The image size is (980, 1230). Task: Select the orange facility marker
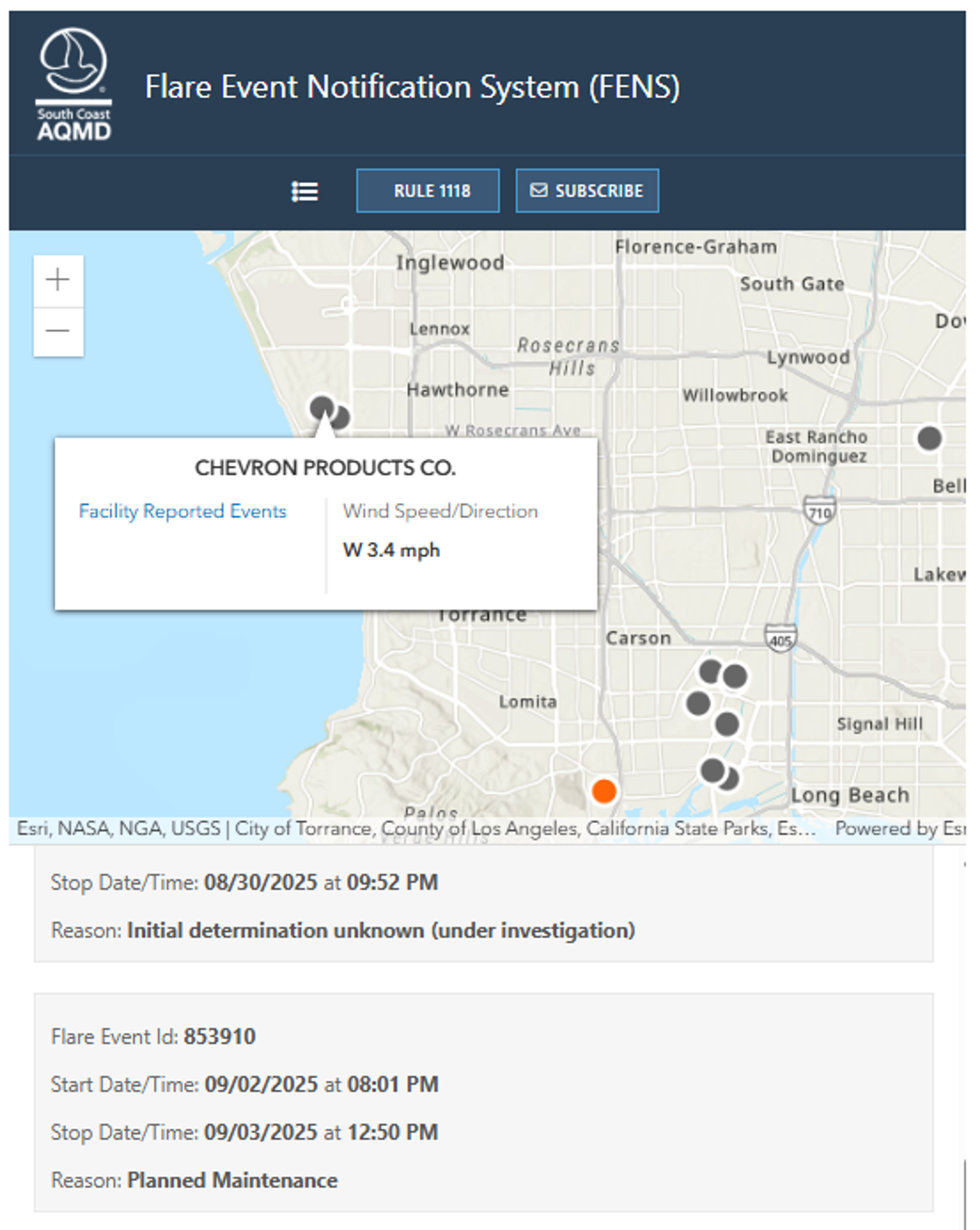click(x=604, y=791)
